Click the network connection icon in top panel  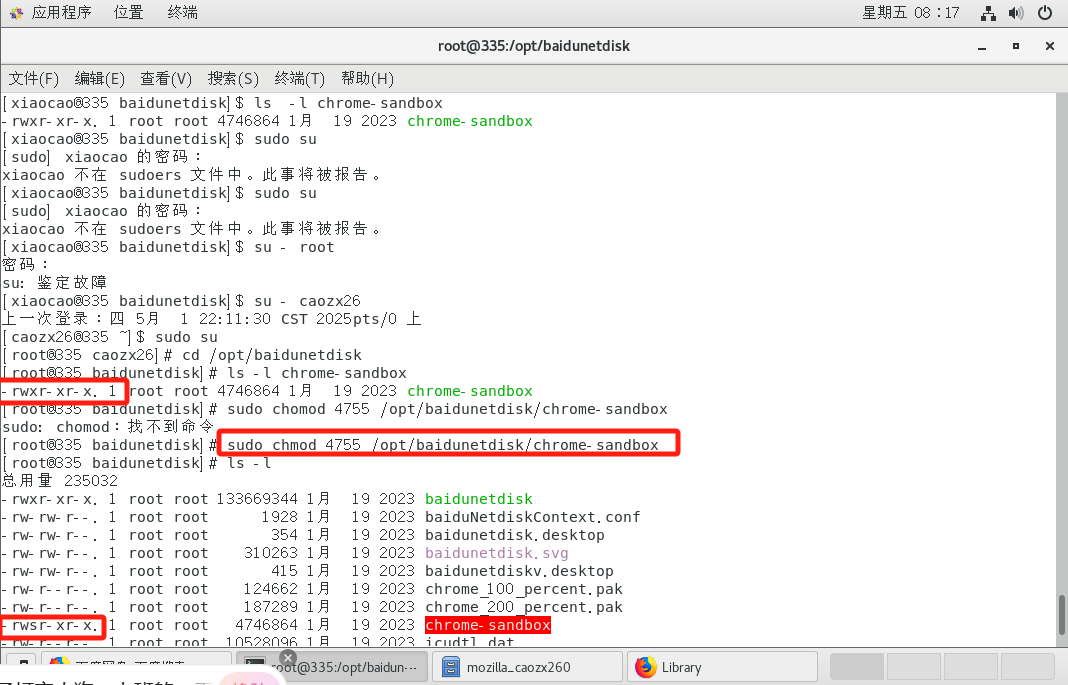(x=988, y=13)
